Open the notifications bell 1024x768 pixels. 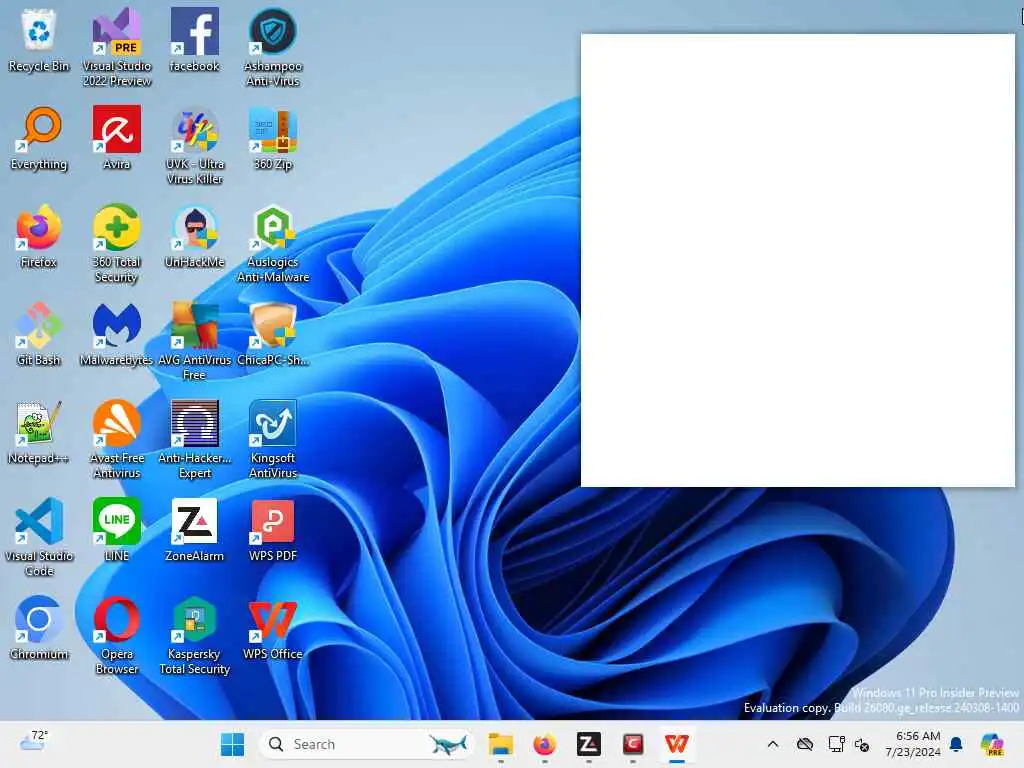click(957, 744)
